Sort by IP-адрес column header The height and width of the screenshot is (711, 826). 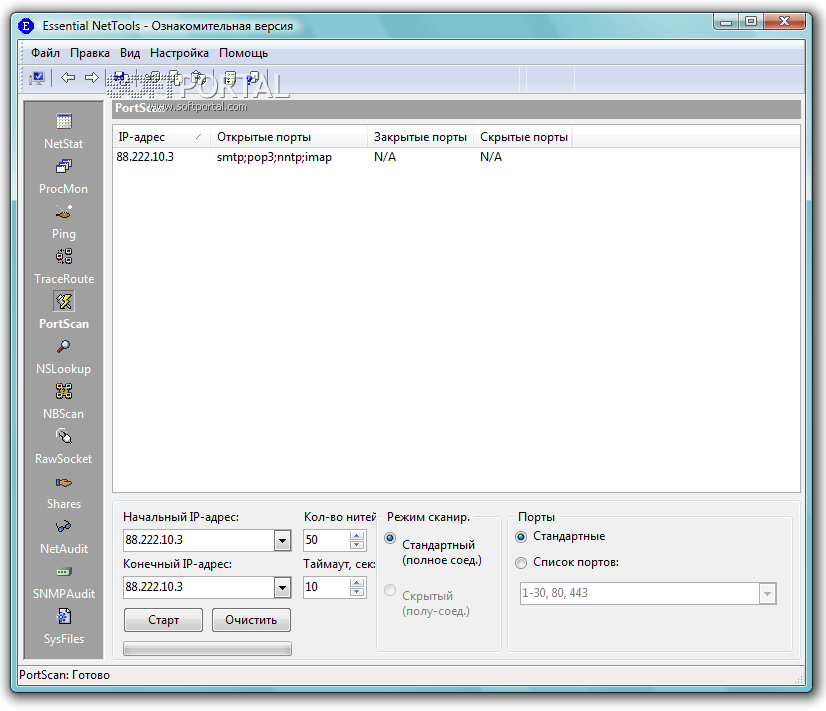pos(161,137)
